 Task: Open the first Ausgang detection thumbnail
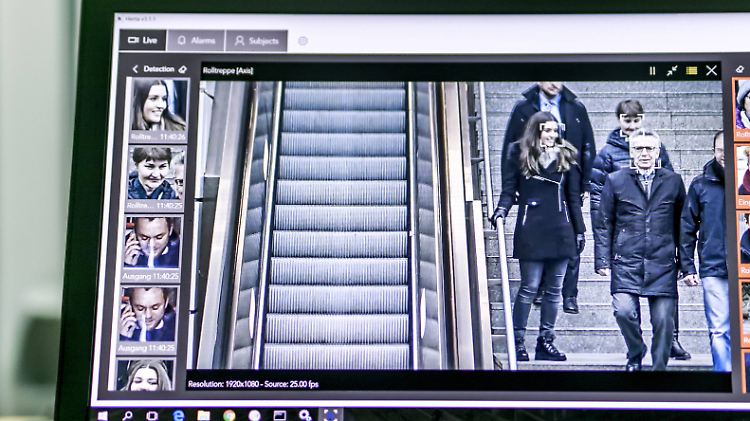tap(152, 247)
